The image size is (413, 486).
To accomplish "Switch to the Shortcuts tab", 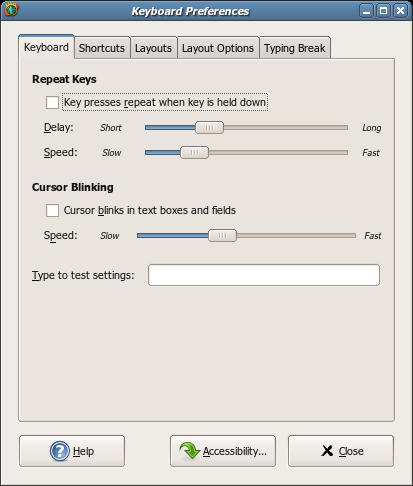I will (102, 48).
